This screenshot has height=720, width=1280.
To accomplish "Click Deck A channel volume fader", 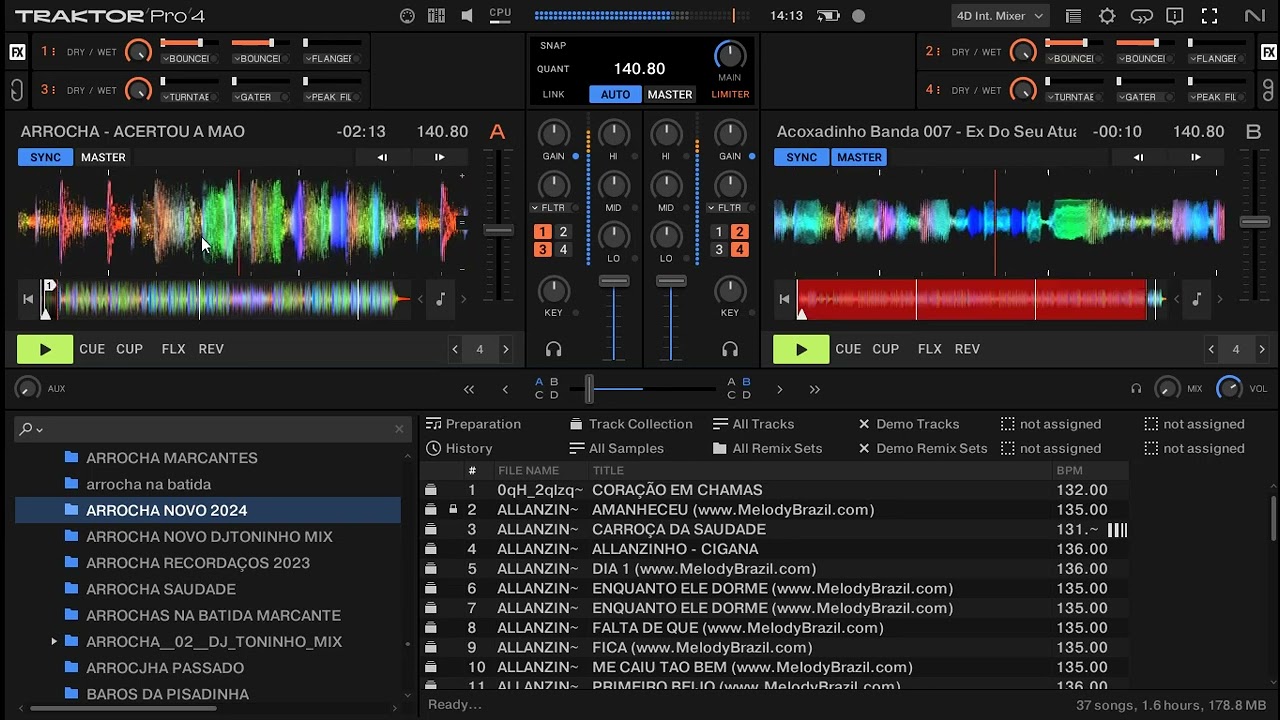I will (614, 281).
